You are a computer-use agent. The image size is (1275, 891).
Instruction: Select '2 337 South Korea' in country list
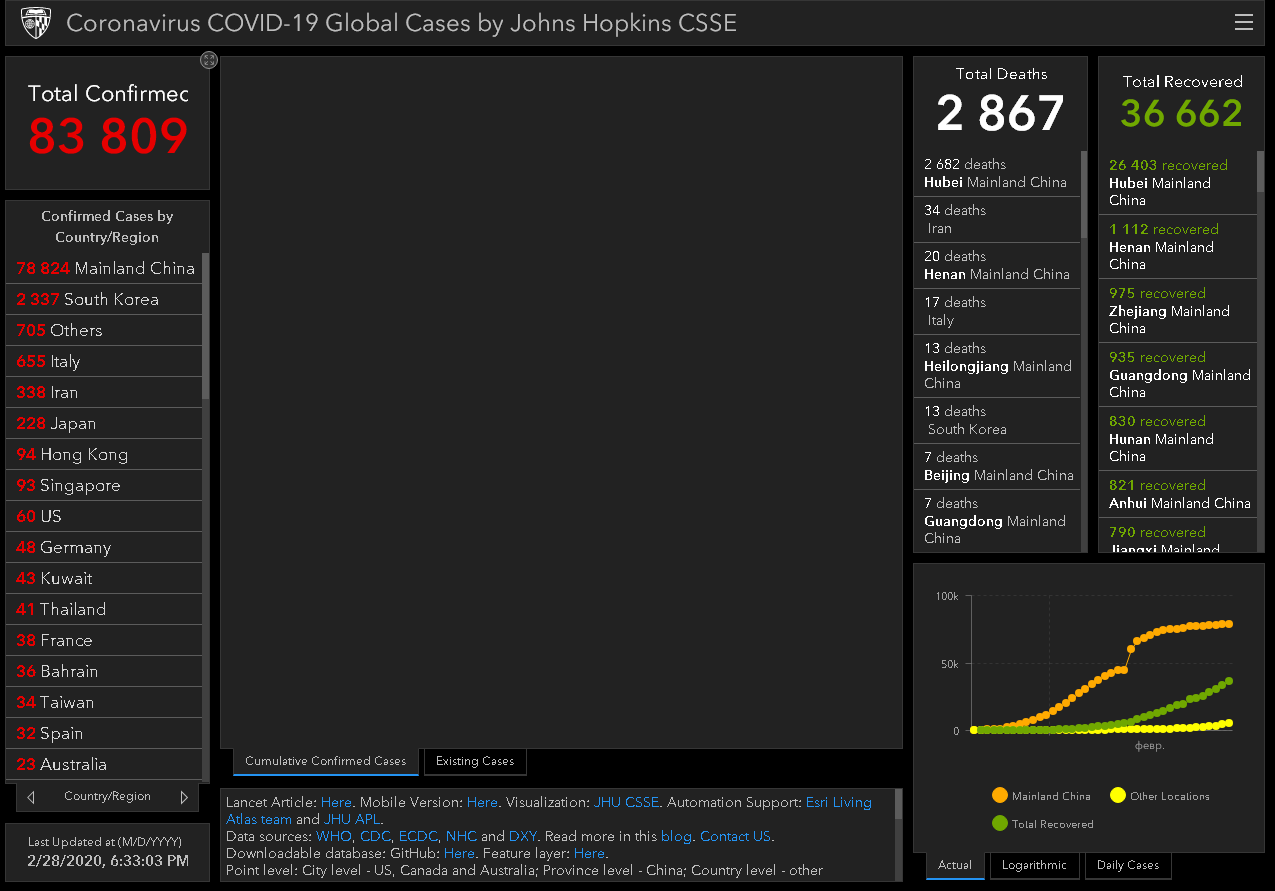104,299
